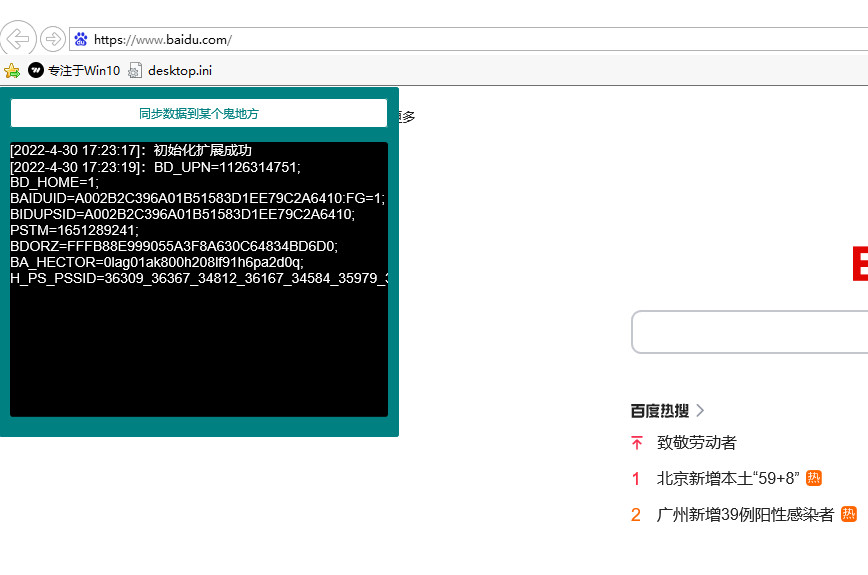
Task: Click the 热 badge after 北京新增本土
Action: (814, 478)
